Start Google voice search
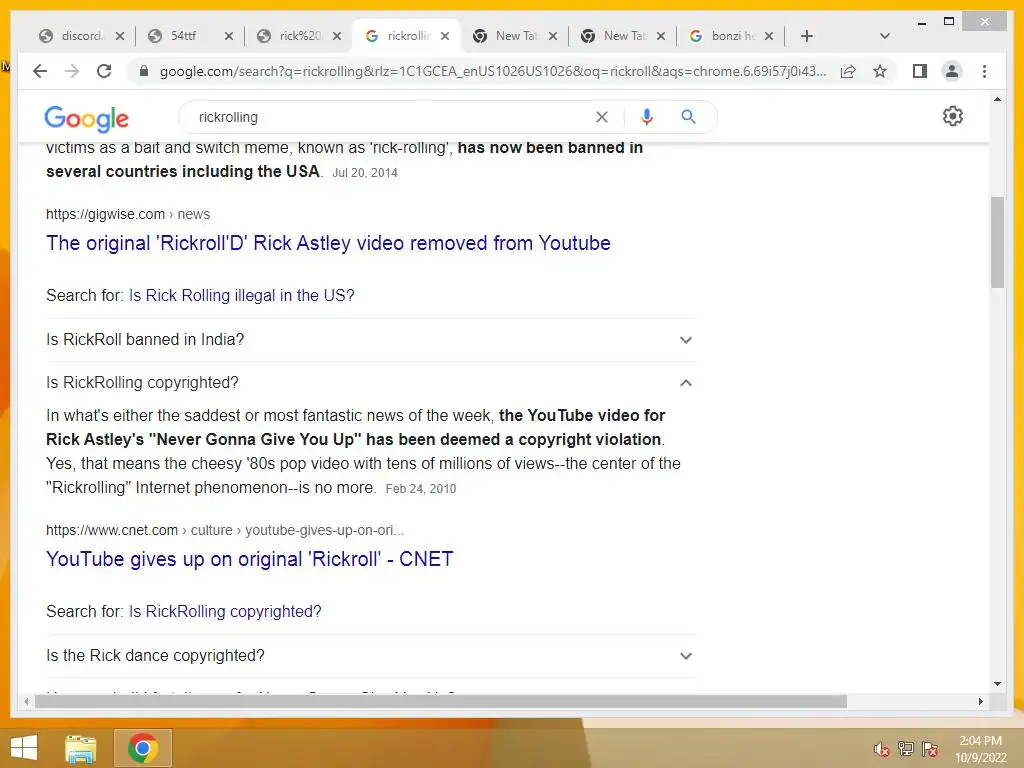1024x768 pixels. click(x=647, y=117)
